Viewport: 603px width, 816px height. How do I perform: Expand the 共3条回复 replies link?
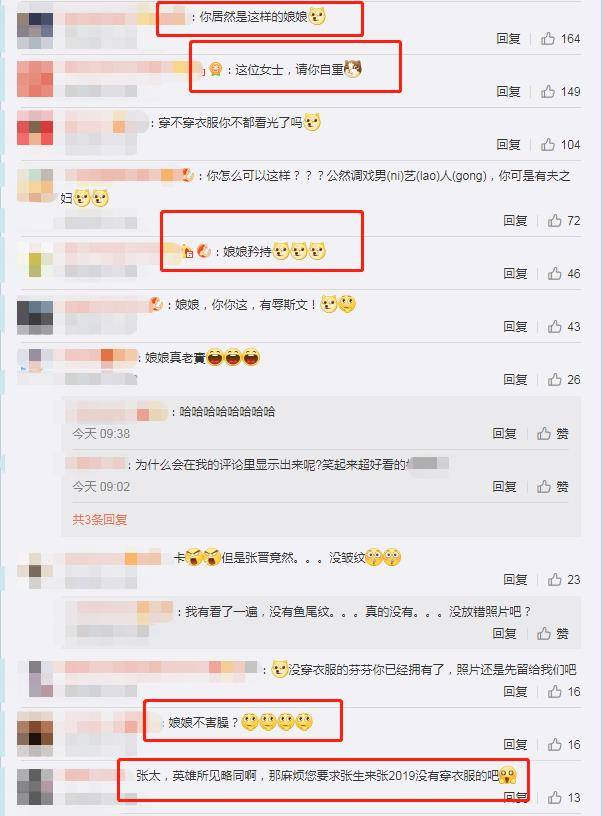click(x=99, y=519)
